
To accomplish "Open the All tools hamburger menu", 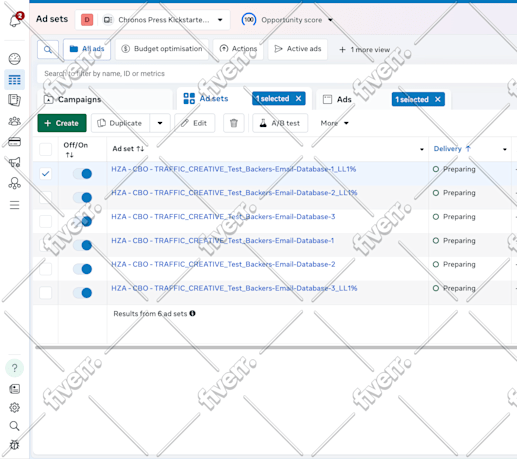I will 14,205.
